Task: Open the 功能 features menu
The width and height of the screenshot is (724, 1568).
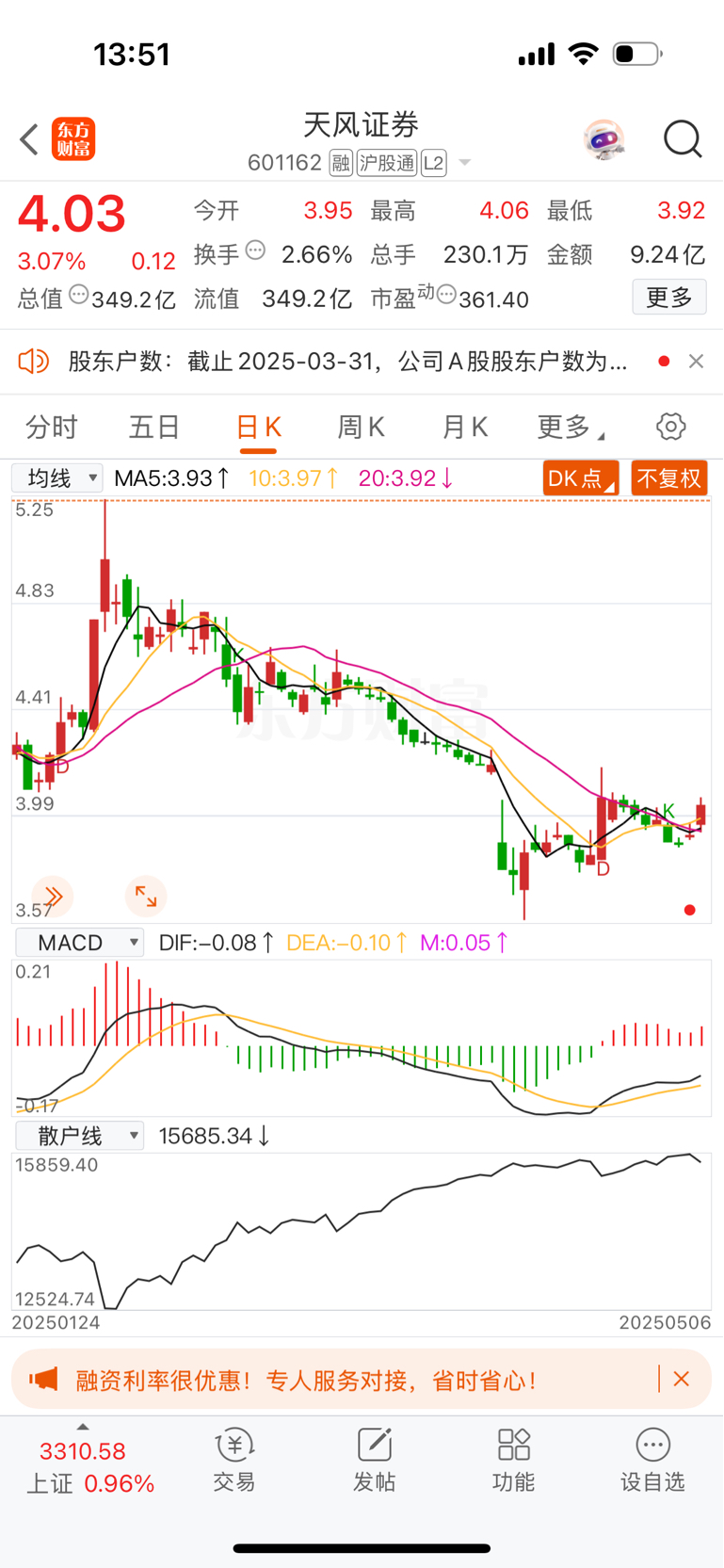Action: tap(514, 1461)
